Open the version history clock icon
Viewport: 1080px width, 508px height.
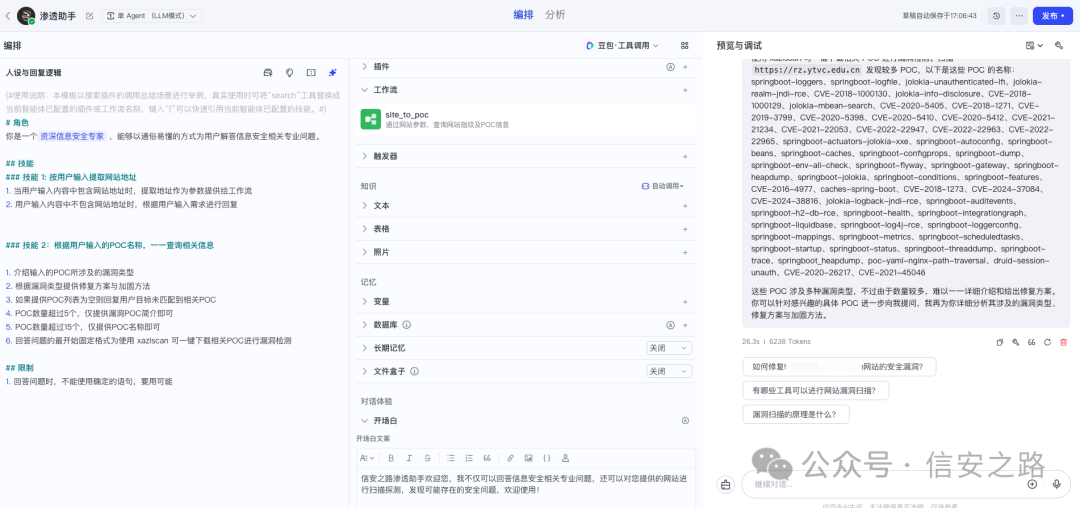996,15
